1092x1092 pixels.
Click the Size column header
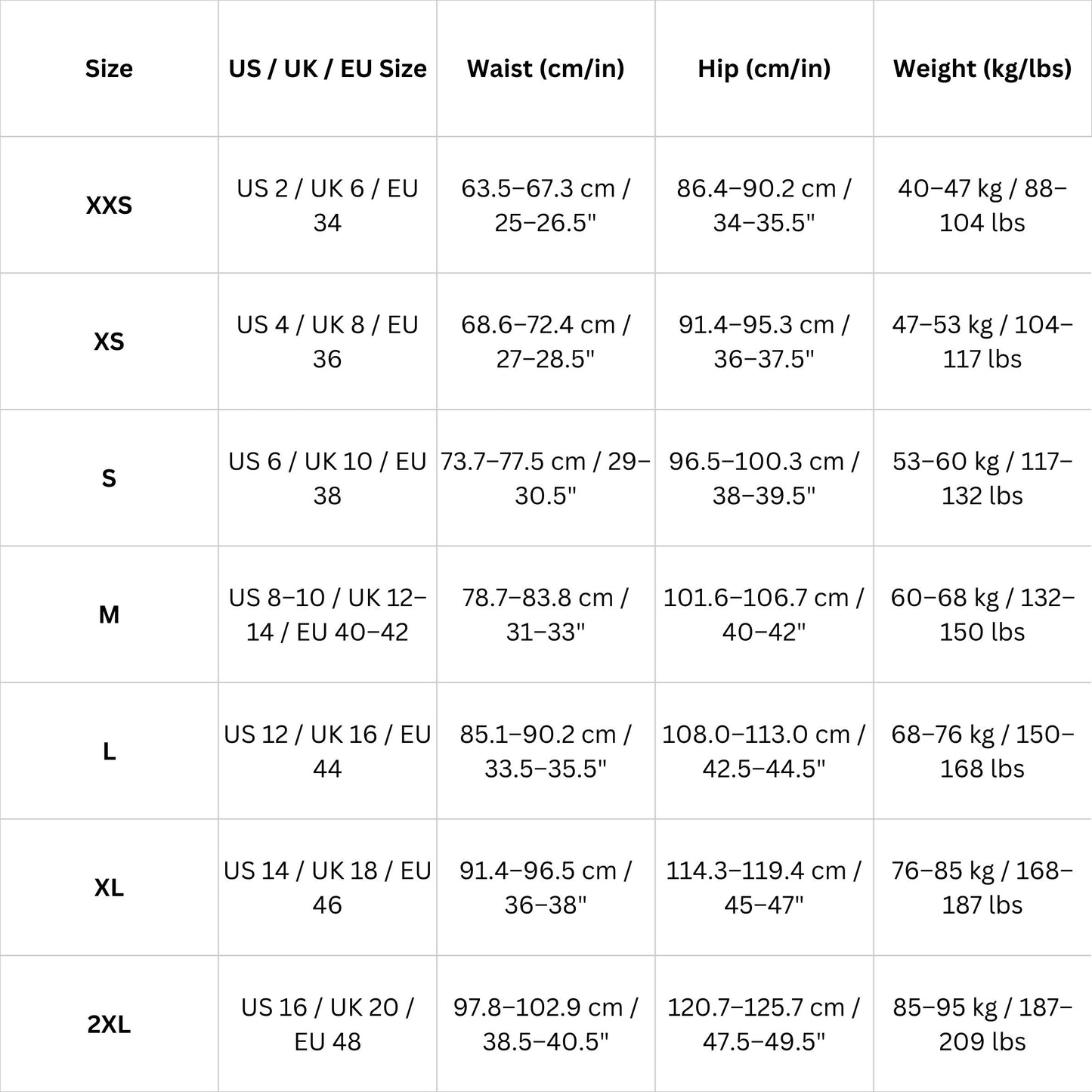pyautogui.click(x=109, y=69)
